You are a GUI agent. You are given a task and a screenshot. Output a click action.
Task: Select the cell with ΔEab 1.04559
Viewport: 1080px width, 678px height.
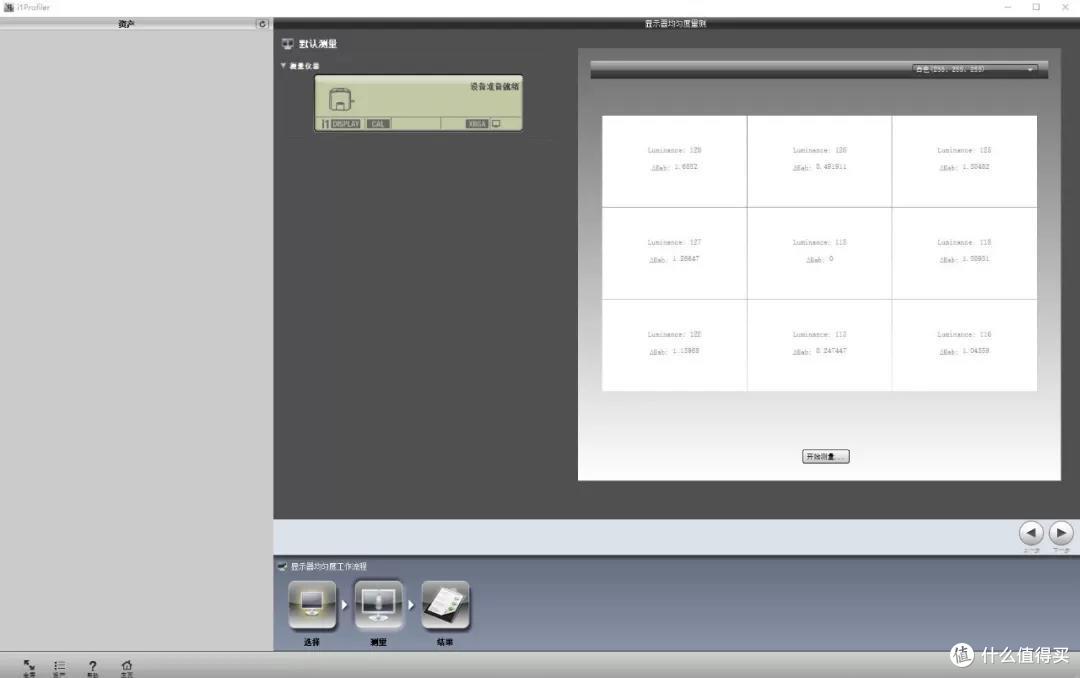point(964,345)
